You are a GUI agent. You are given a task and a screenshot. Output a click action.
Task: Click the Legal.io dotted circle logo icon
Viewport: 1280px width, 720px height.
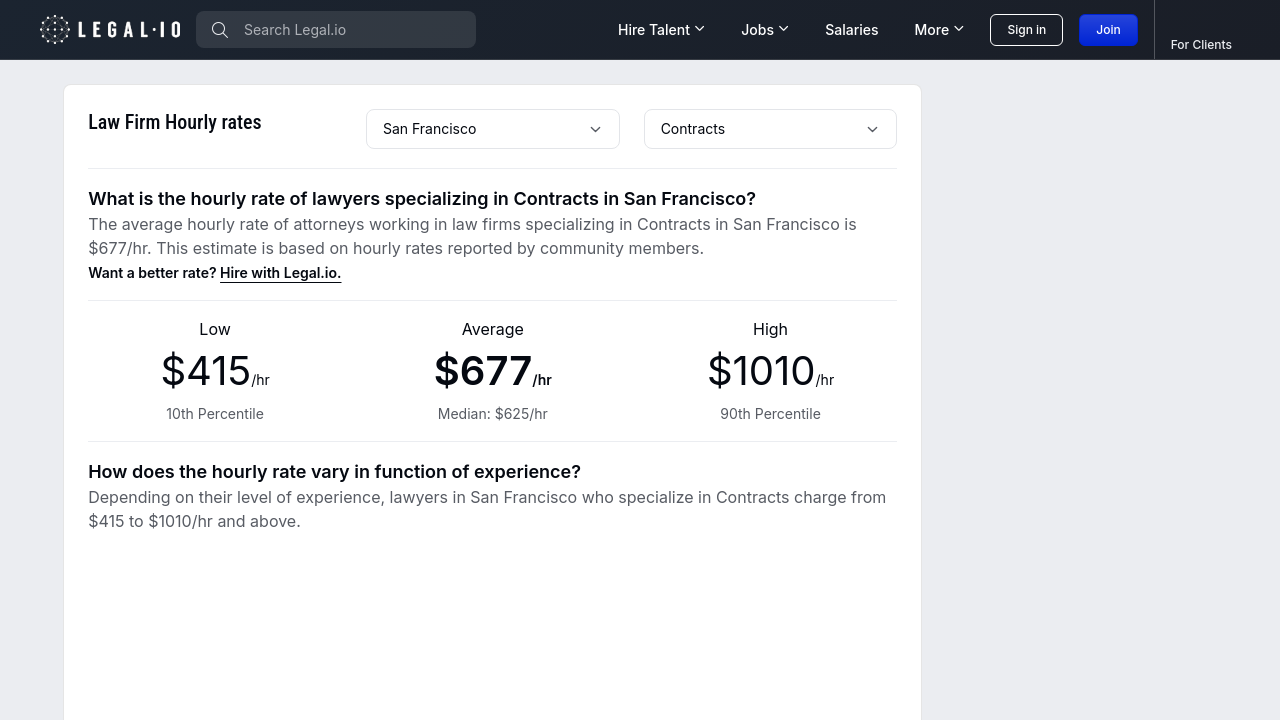(x=55, y=30)
